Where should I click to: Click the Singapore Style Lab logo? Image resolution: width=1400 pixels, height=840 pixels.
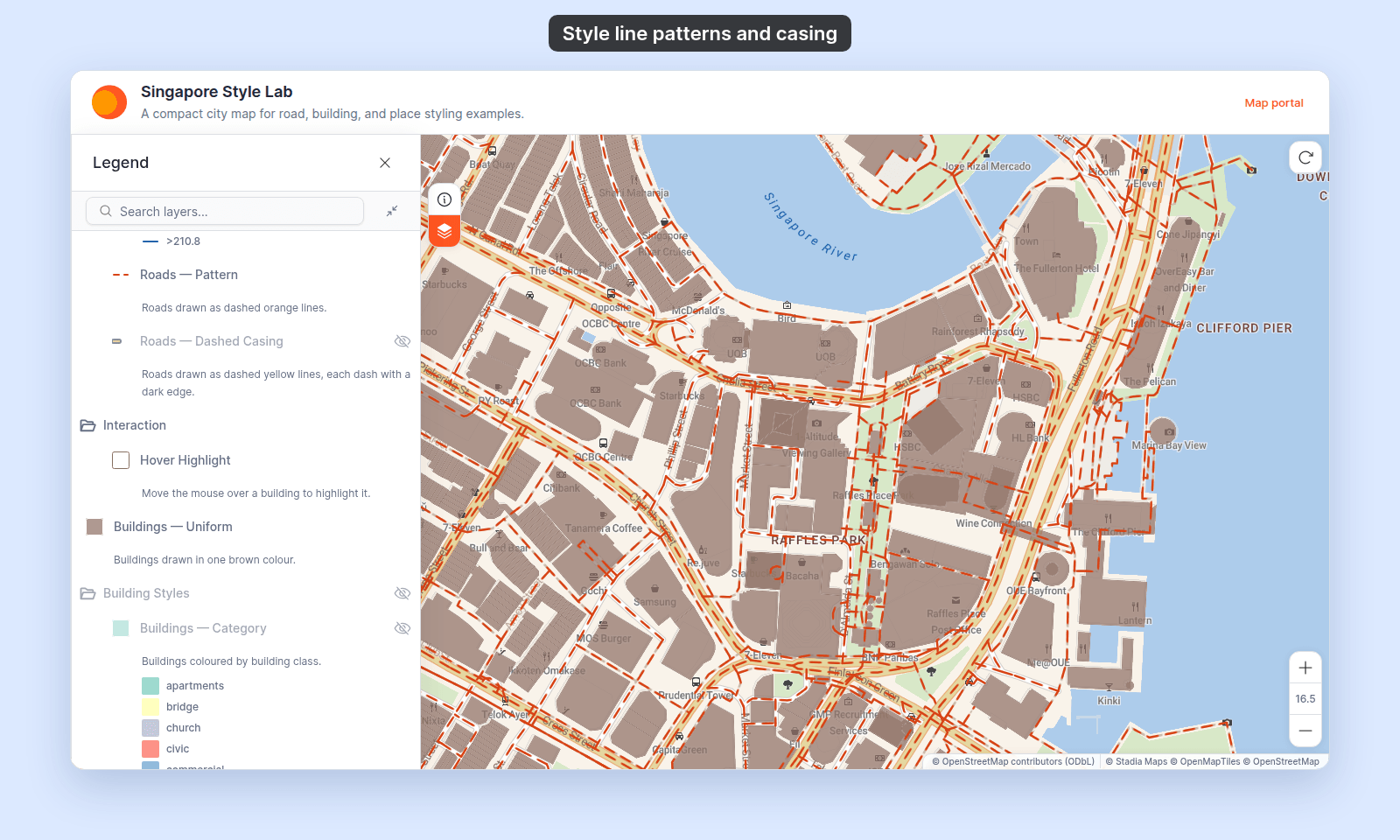109,102
